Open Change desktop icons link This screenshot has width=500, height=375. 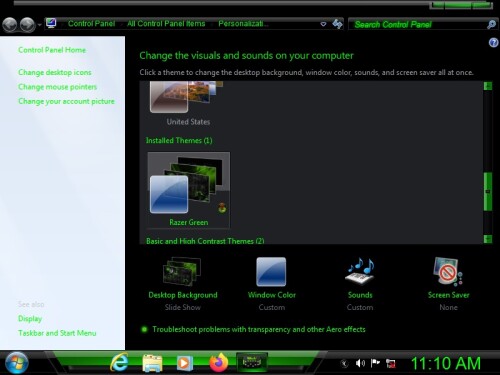(x=55, y=72)
